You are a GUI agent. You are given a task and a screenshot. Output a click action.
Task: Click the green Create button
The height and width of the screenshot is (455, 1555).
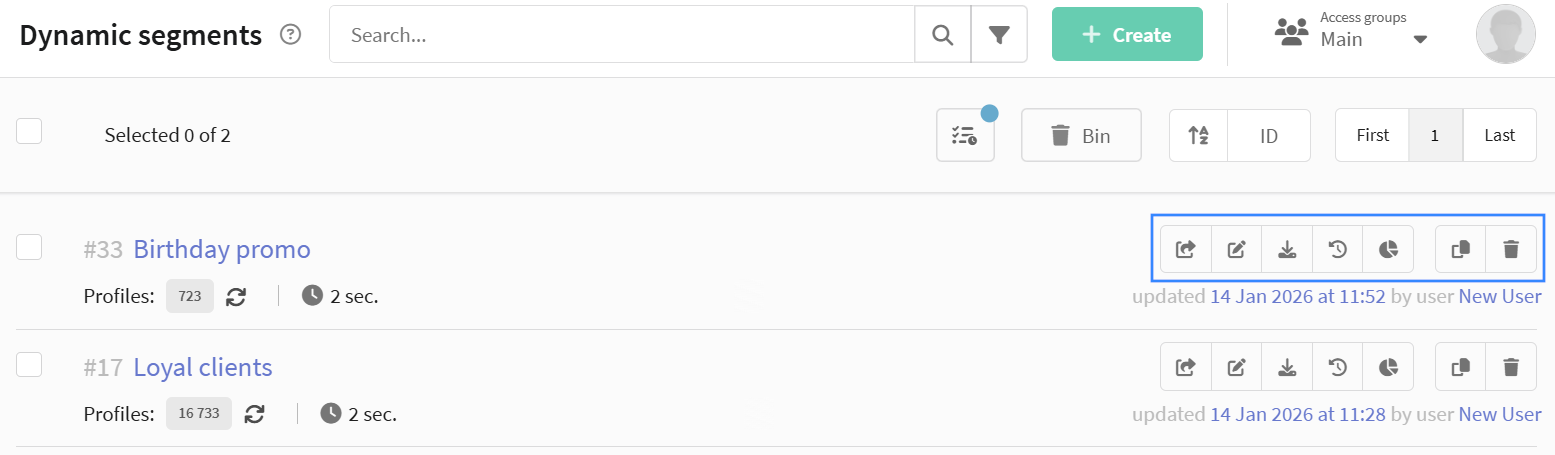click(x=1127, y=35)
